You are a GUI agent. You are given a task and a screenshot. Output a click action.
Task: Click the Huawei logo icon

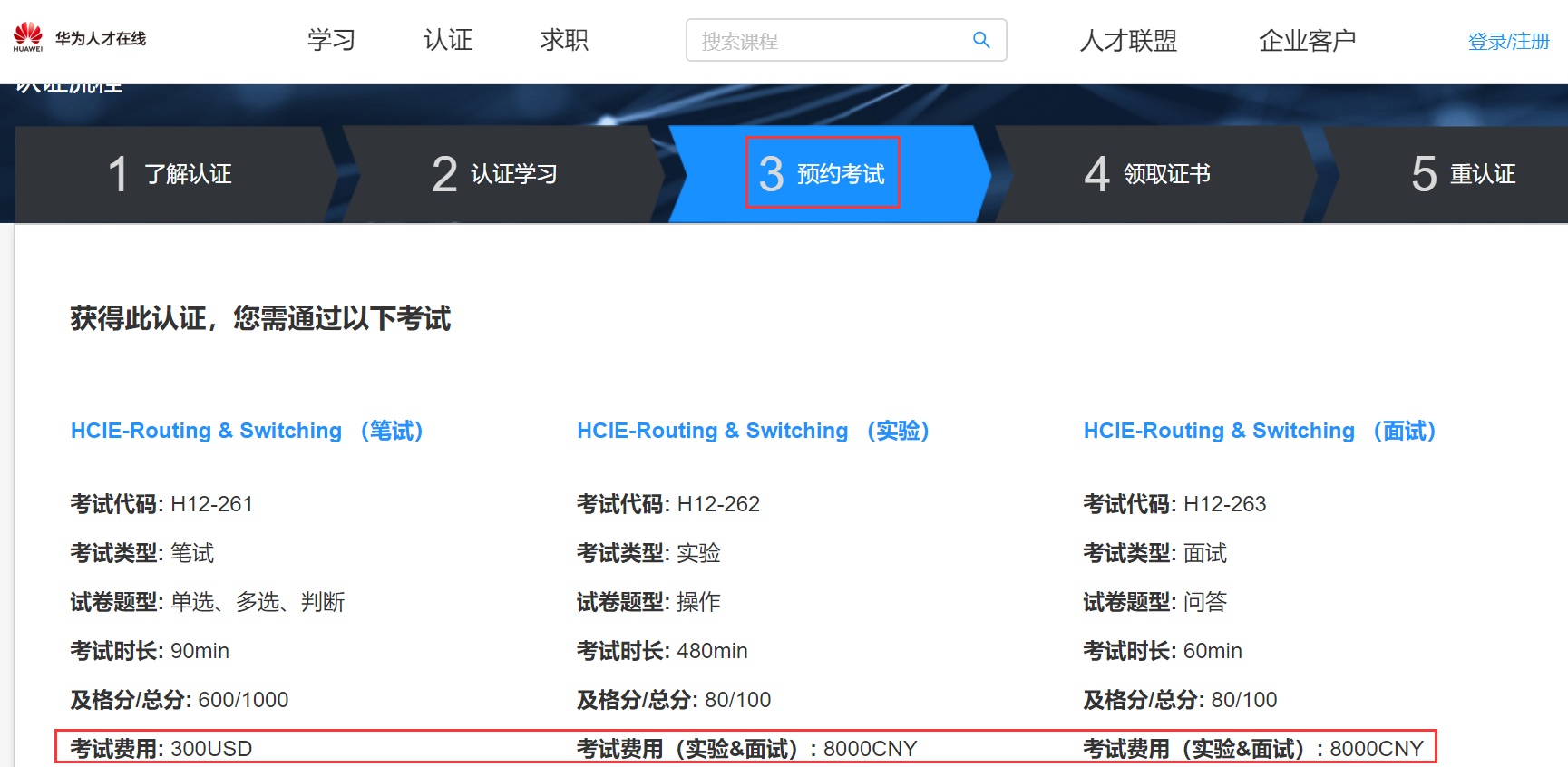coord(28,37)
